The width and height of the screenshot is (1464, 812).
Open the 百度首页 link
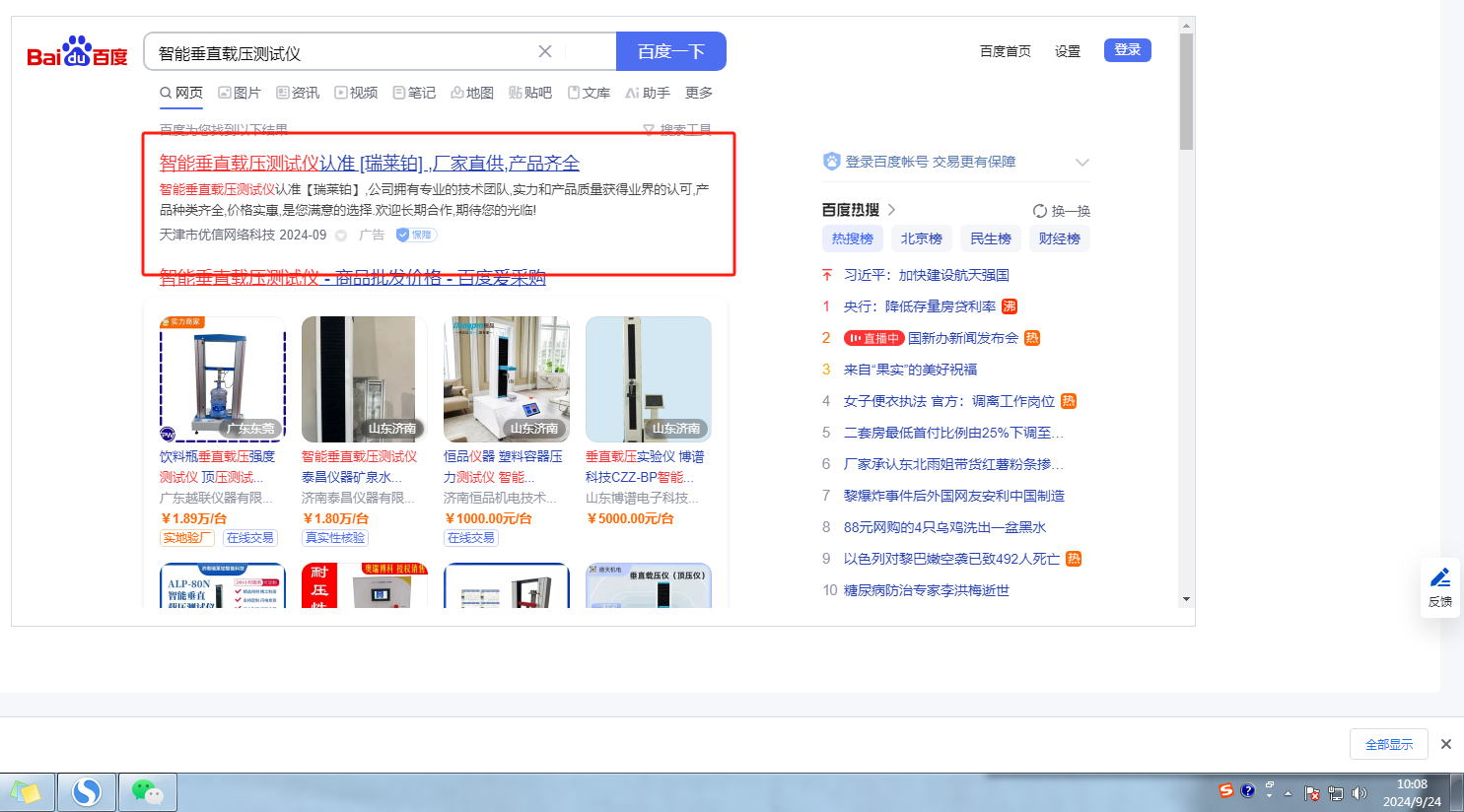coord(1006,51)
